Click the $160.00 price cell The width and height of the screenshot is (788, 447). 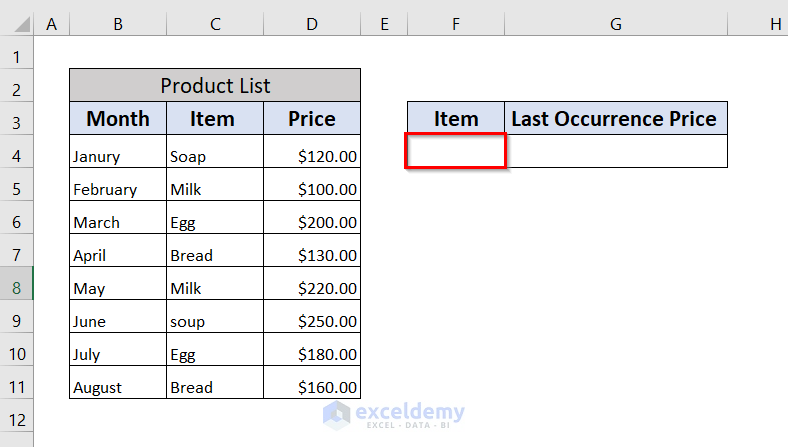click(x=312, y=387)
